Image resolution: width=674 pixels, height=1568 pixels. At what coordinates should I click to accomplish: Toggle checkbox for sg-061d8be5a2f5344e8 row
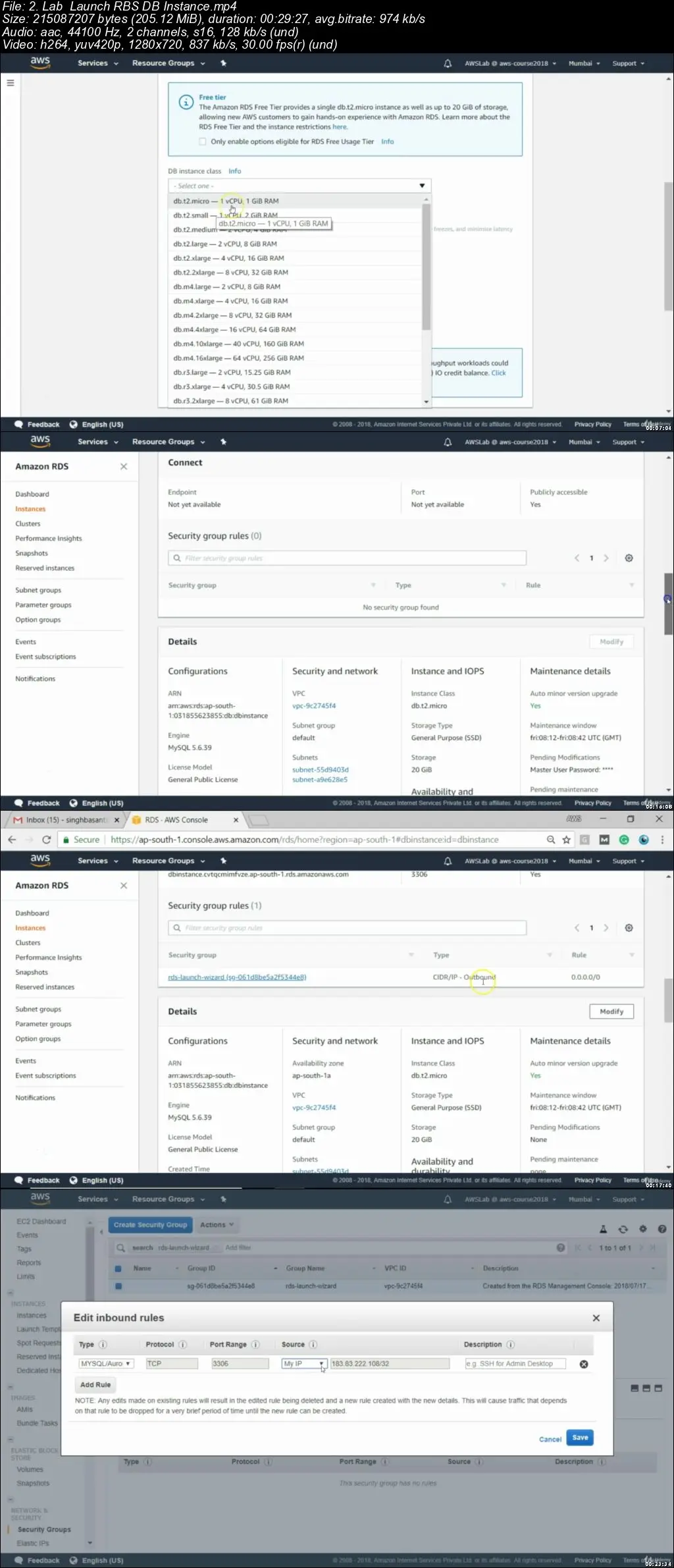coord(118,1285)
